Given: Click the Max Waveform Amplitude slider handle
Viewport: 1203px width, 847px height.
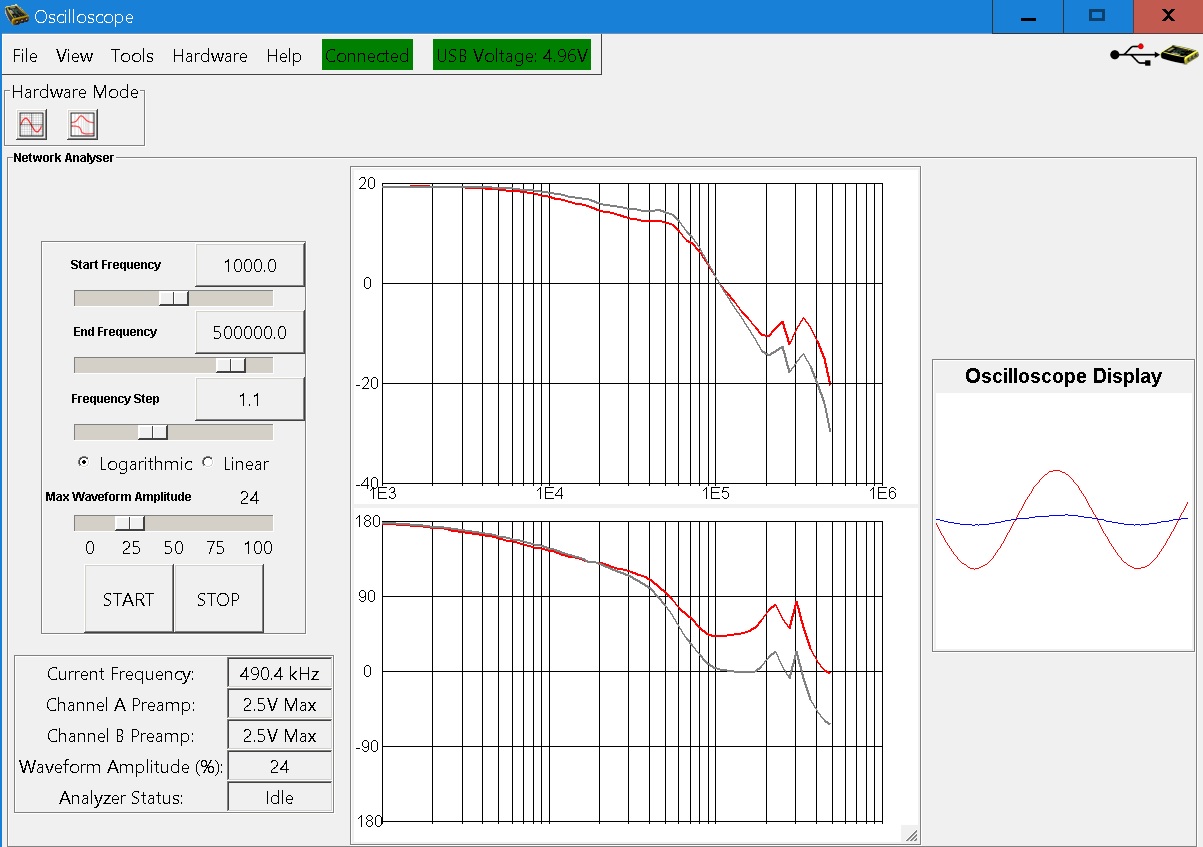Looking at the screenshot, I should (129, 523).
